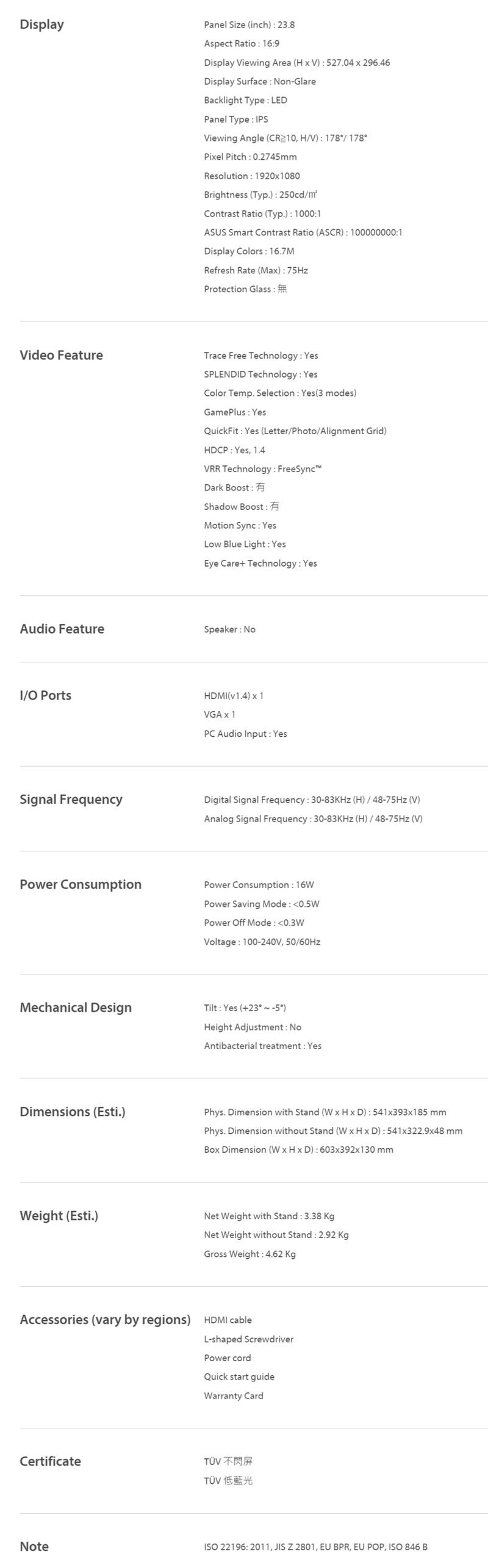
Task: Select the Resolution 1920x1080 text
Action: [x=252, y=176]
